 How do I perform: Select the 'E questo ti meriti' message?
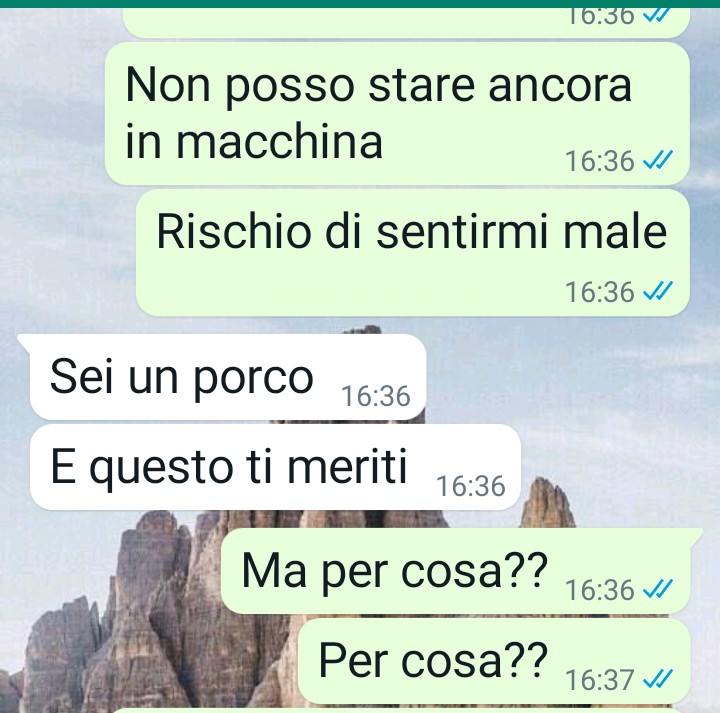point(275,467)
